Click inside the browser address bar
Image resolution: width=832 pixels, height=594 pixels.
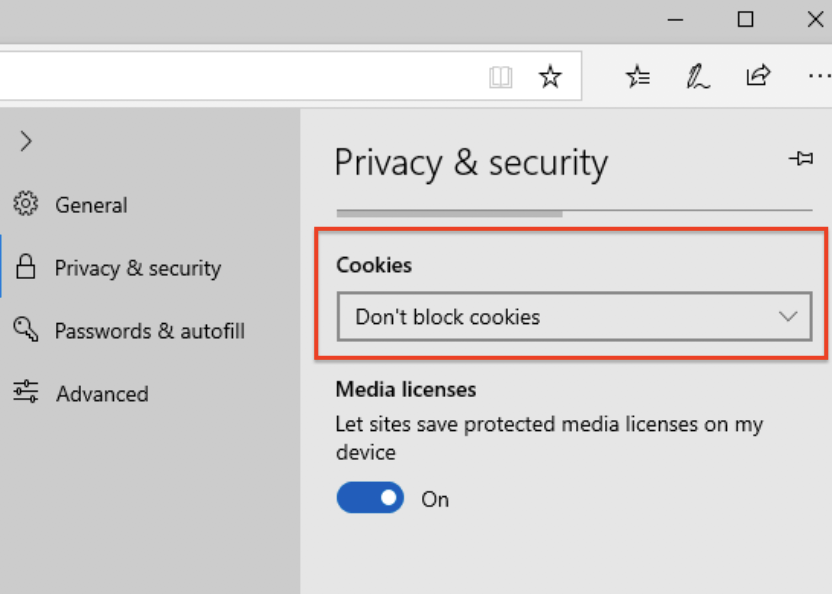tap(240, 76)
